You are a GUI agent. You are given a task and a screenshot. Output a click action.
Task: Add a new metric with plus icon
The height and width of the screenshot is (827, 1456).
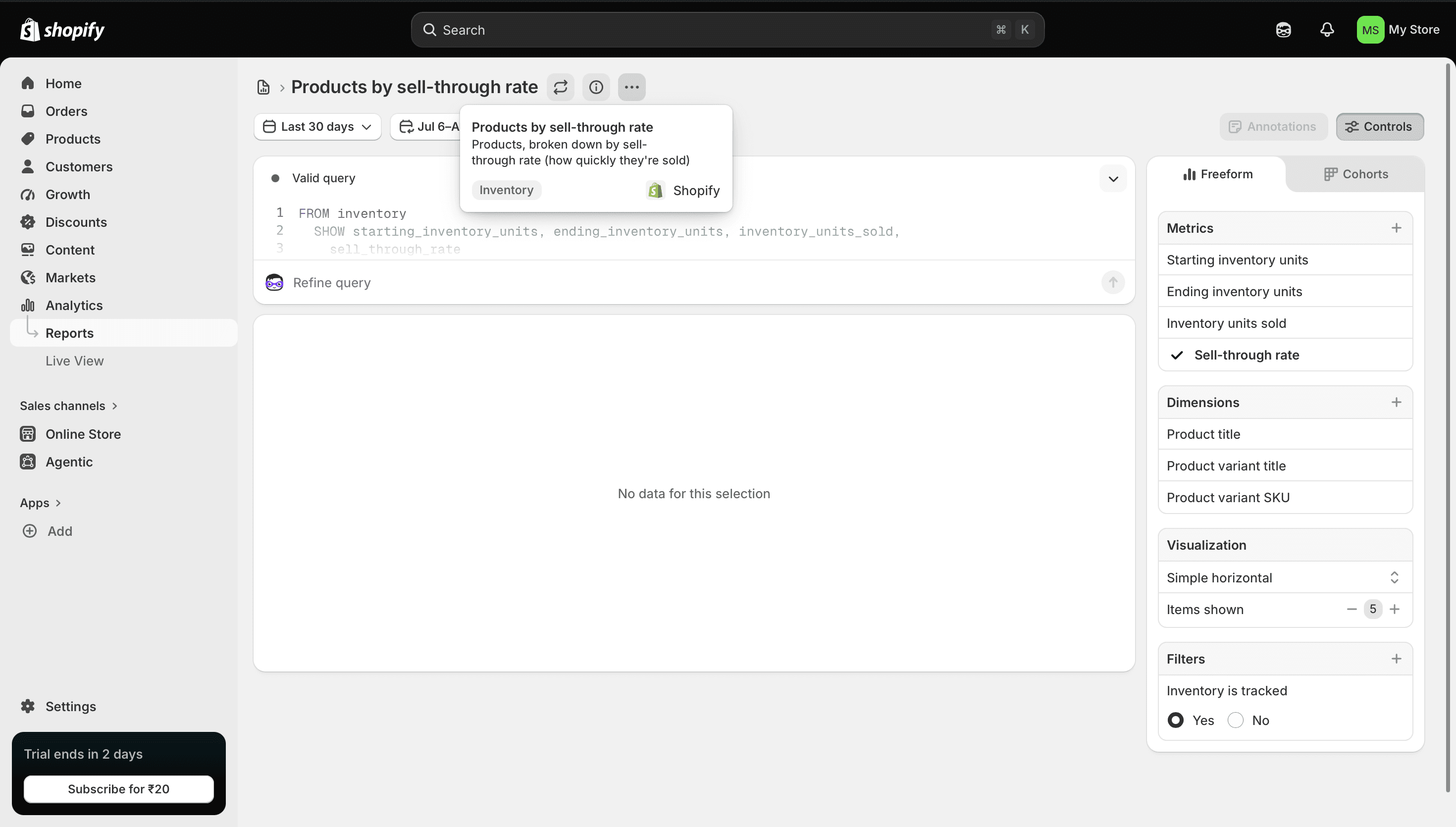point(1396,228)
